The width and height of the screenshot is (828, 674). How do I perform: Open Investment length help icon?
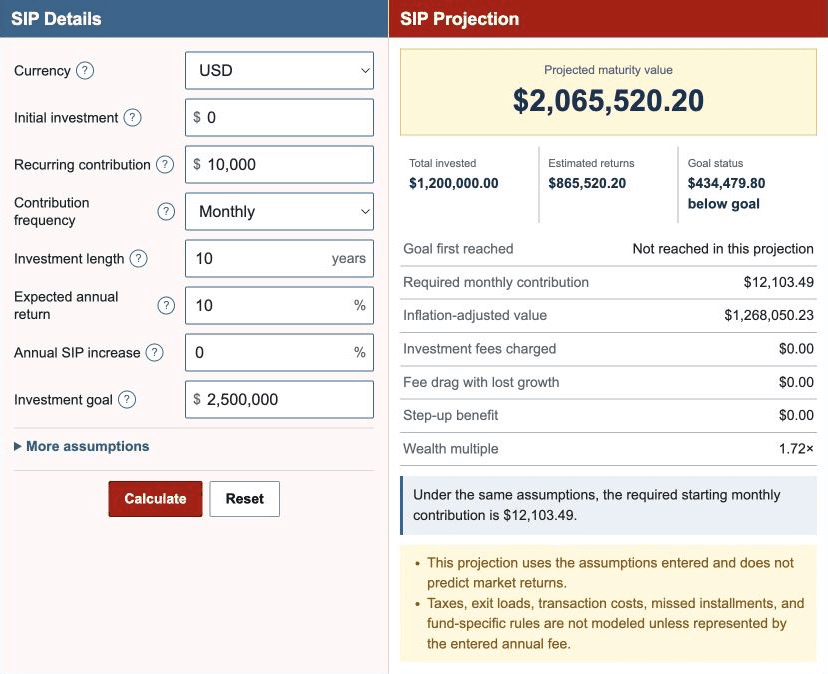tap(138, 258)
